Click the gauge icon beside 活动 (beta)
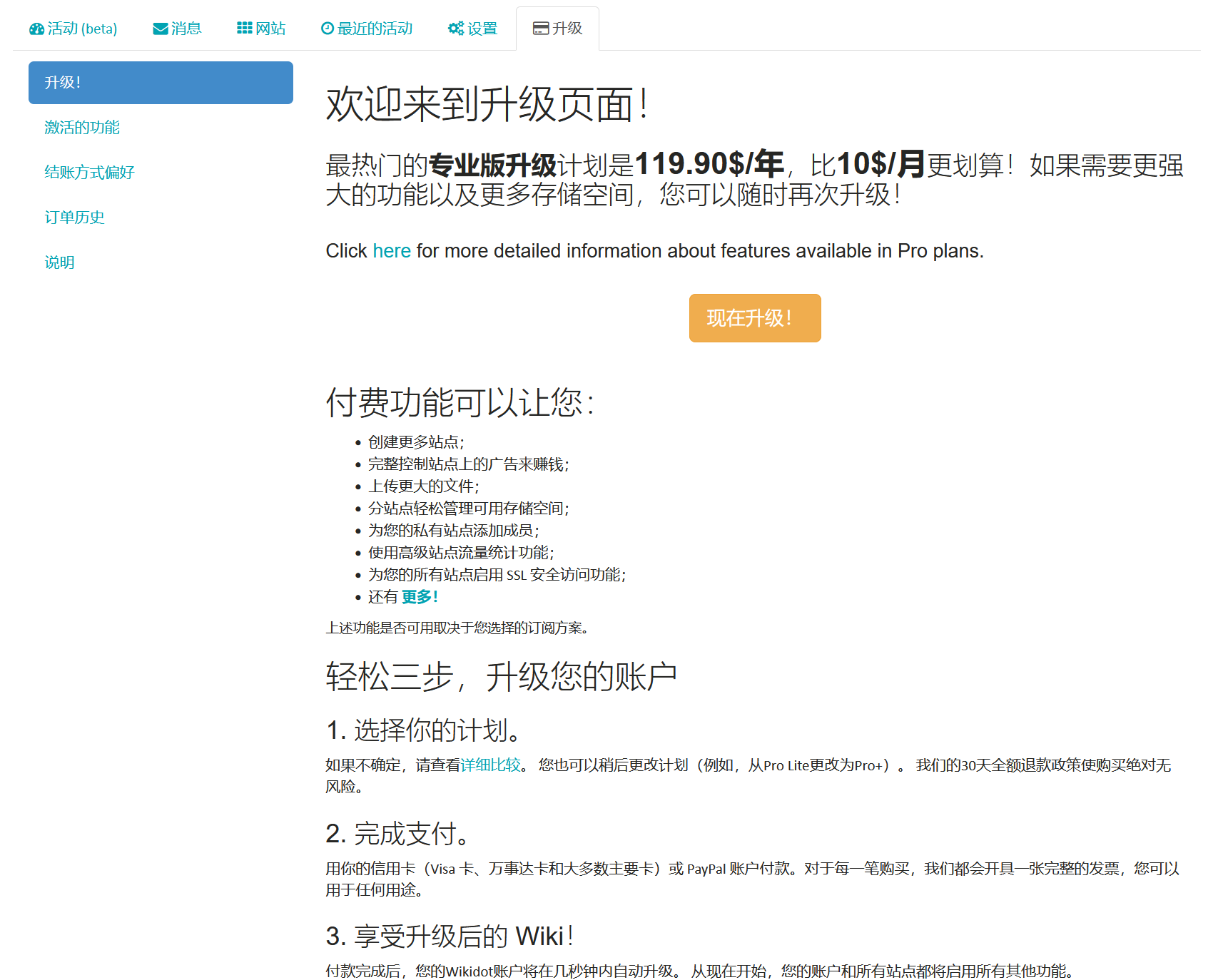This screenshot has width=1228, height=980. tap(36, 28)
